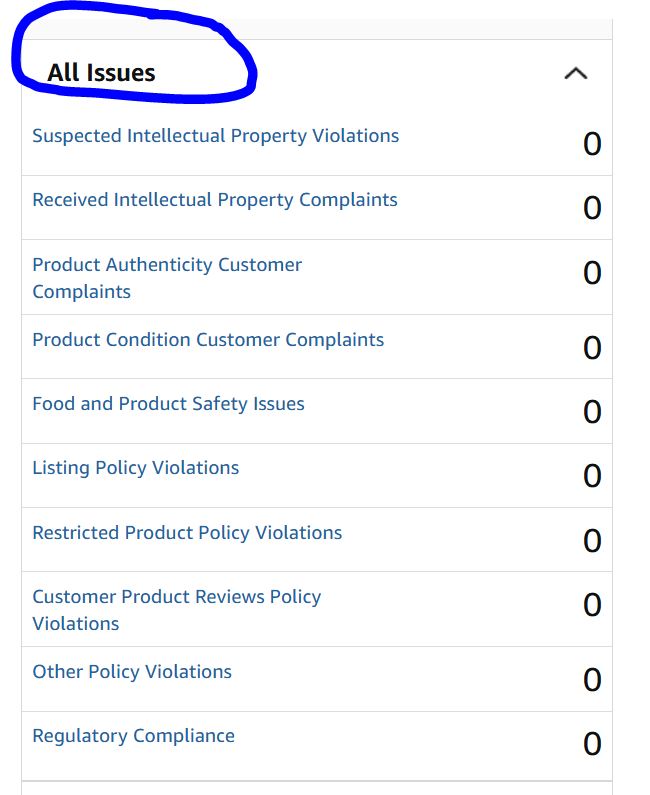Screen dimensions: 650x795
Task: Click the Food and Product Safety count
Action: coord(592,411)
